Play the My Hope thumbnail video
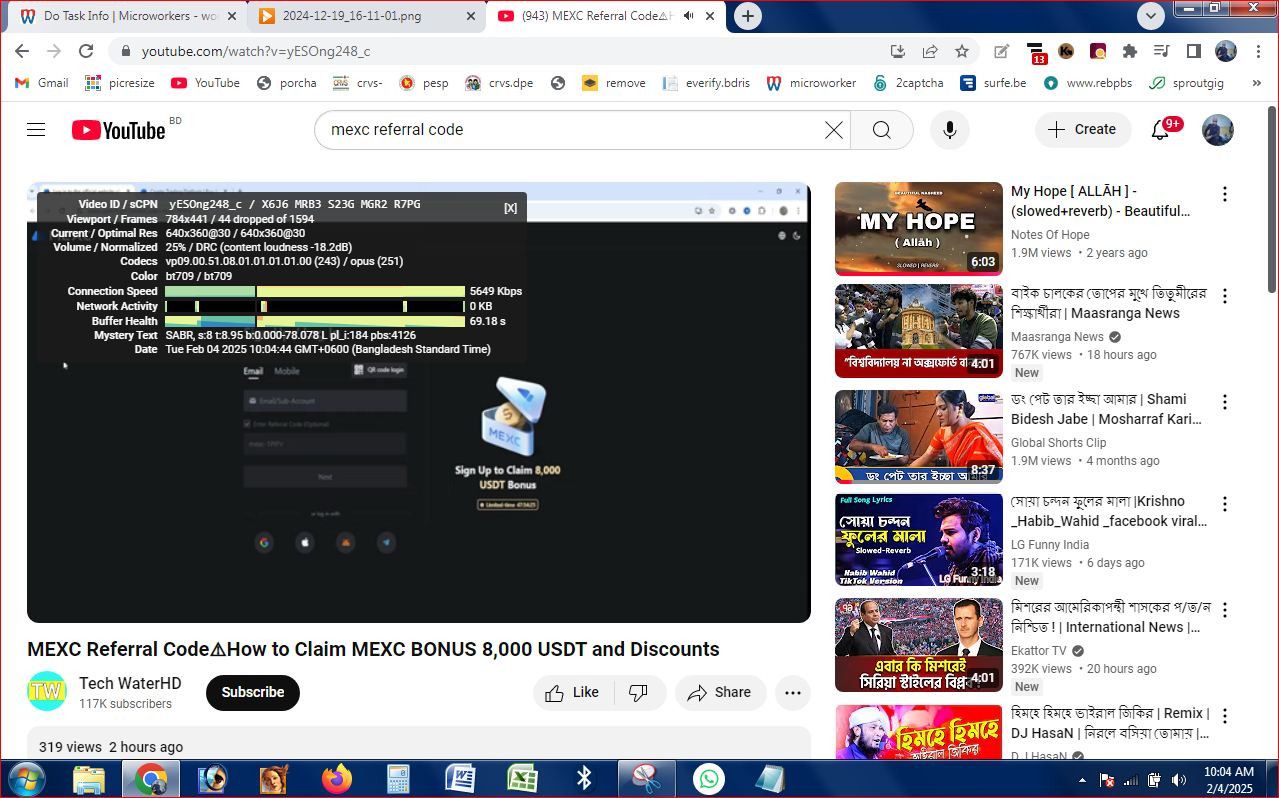The width and height of the screenshot is (1279, 798). [x=919, y=229]
